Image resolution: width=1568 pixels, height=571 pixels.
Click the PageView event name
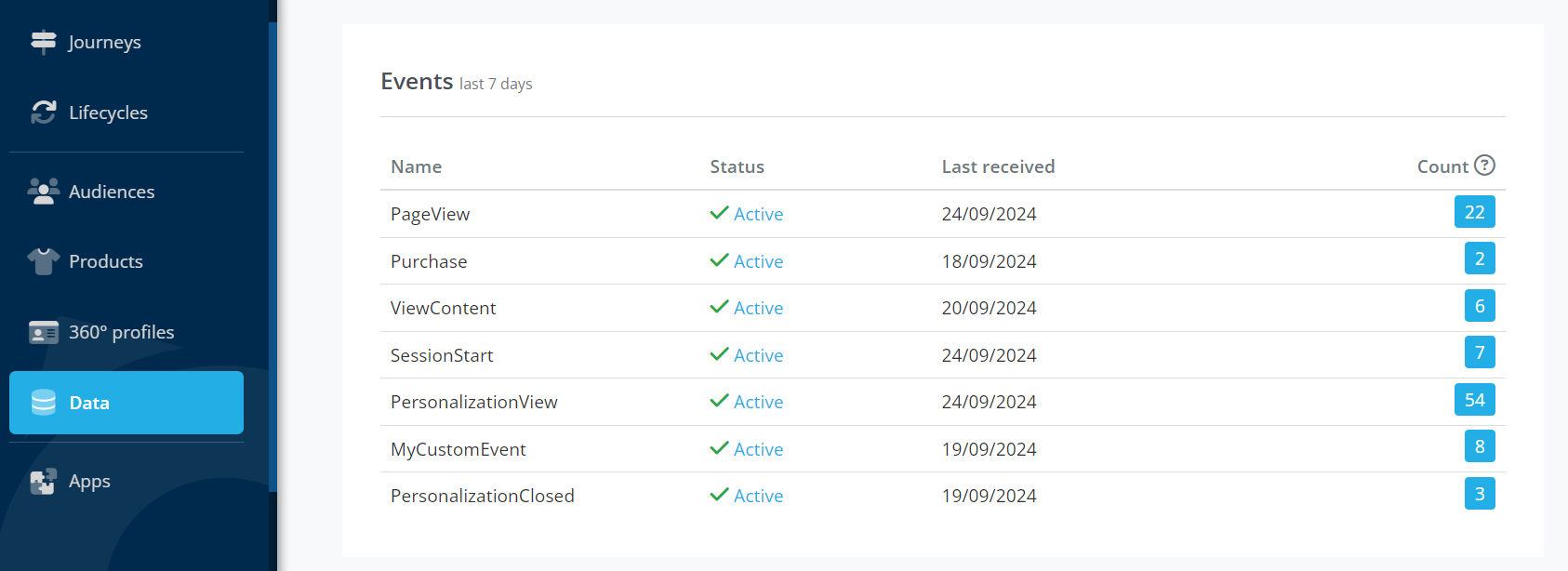click(430, 214)
